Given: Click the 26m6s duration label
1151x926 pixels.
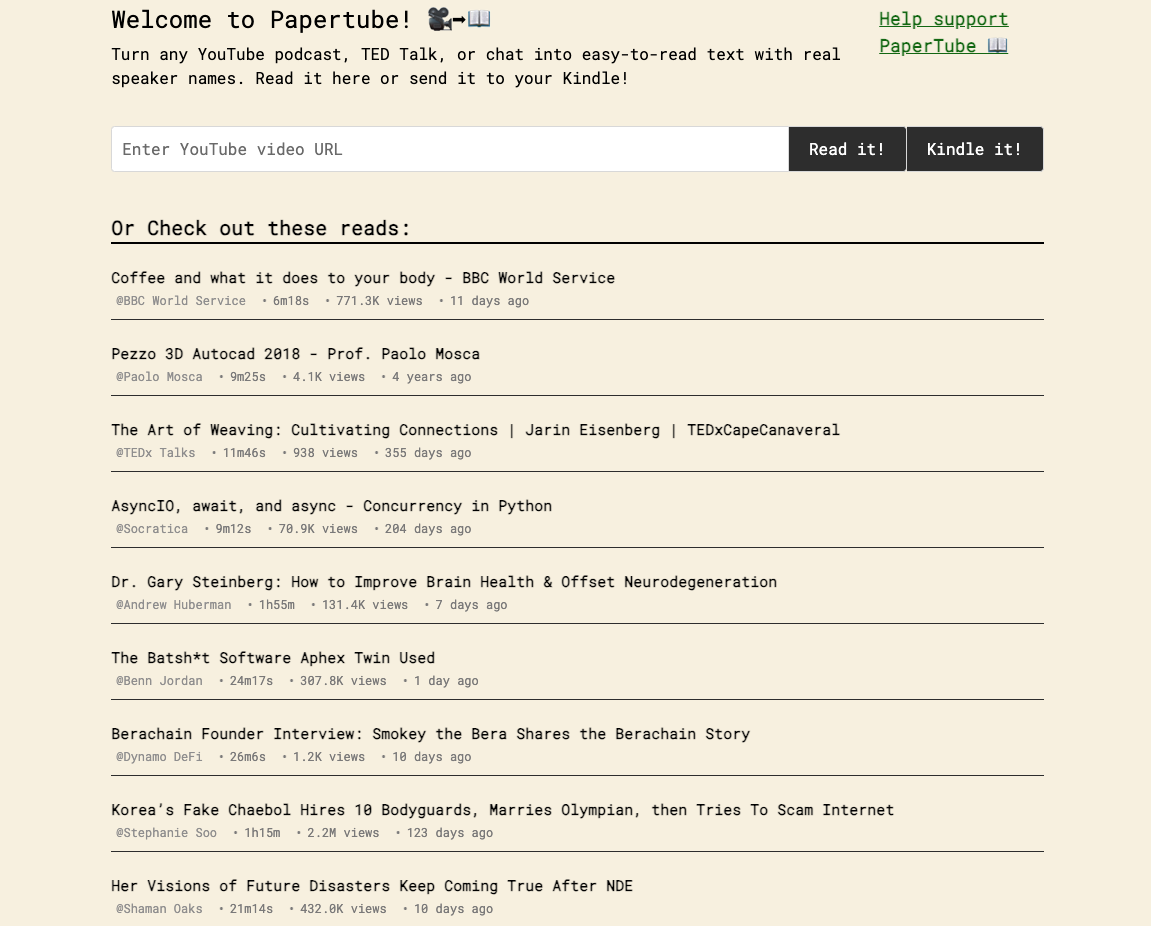Looking at the screenshot, I should [247, 757].
